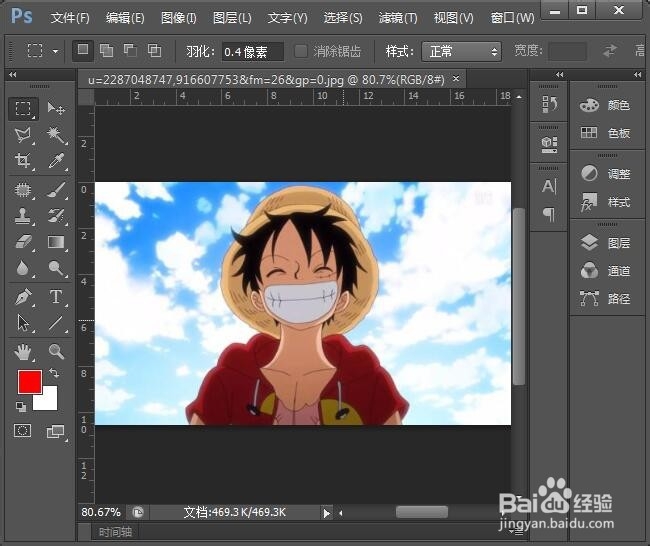The image size is (650, 546).
Task: Select the Brush tool
Action: coord(56,190)
